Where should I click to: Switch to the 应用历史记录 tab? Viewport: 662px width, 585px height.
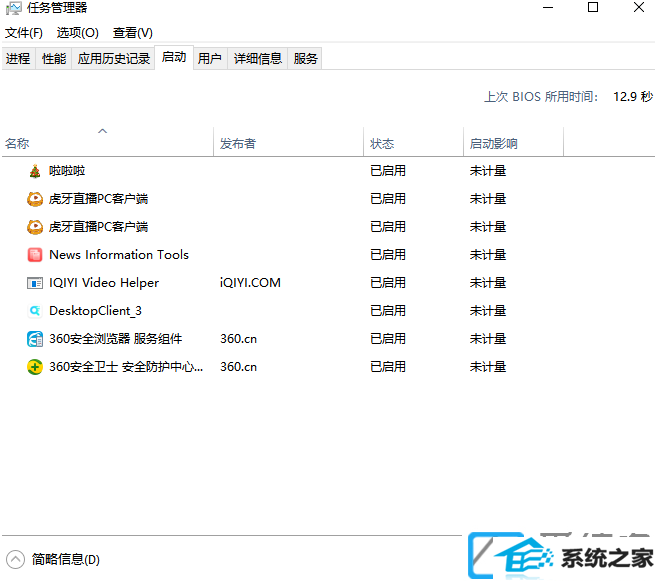(x=114, y=58)
